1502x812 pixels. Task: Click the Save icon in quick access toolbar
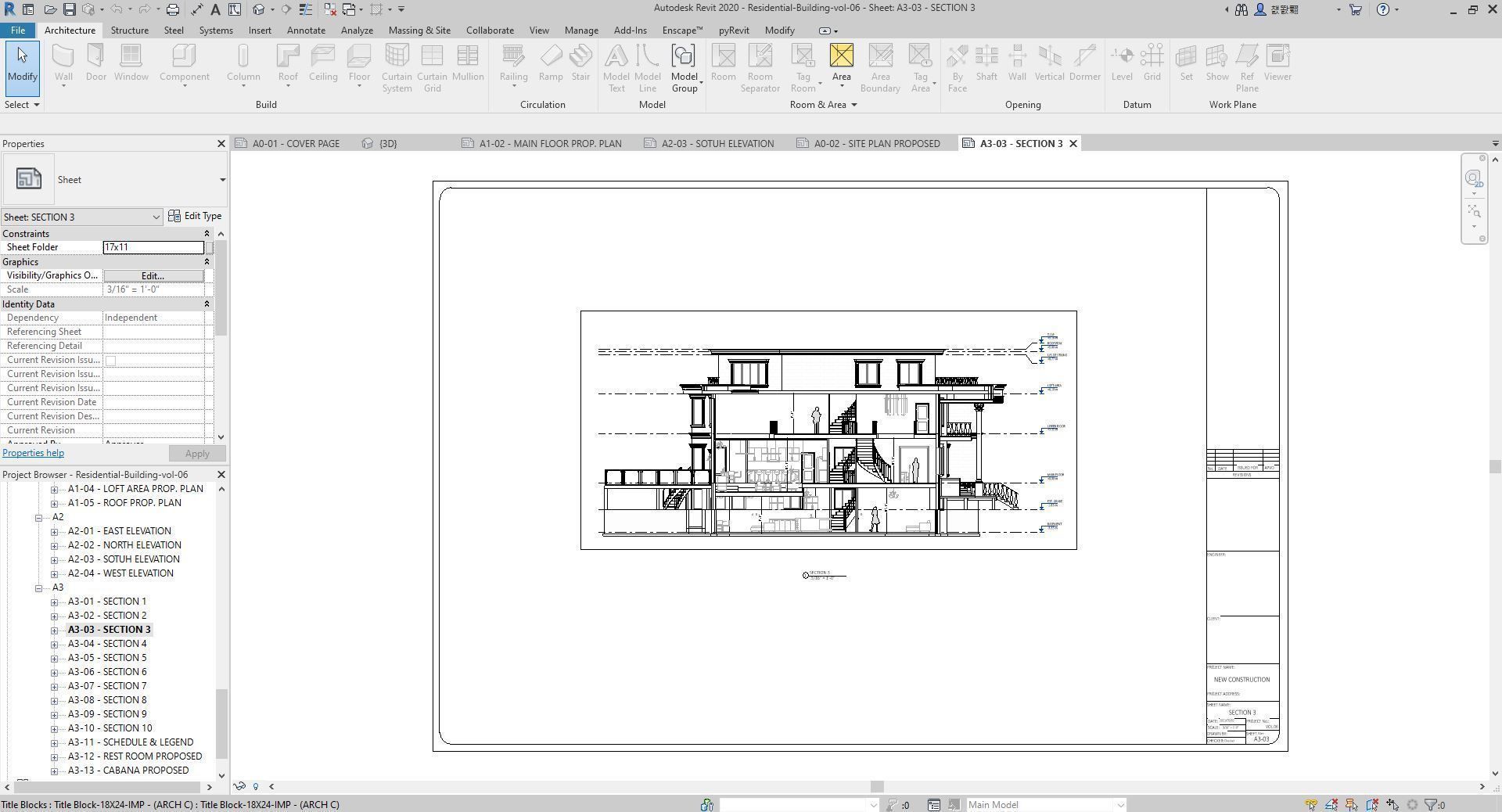[x=69, y=9]
